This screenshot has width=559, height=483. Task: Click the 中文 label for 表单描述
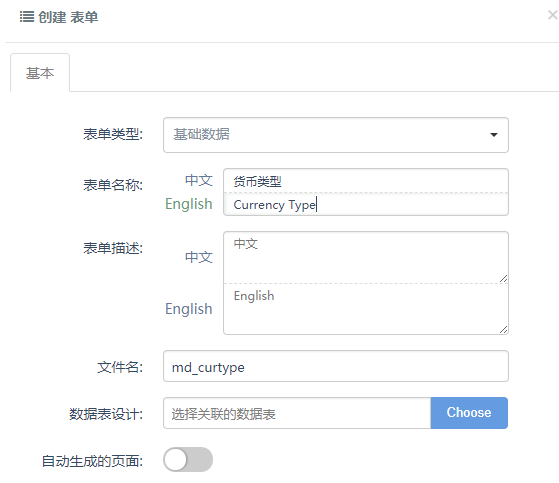click(199, 257)
